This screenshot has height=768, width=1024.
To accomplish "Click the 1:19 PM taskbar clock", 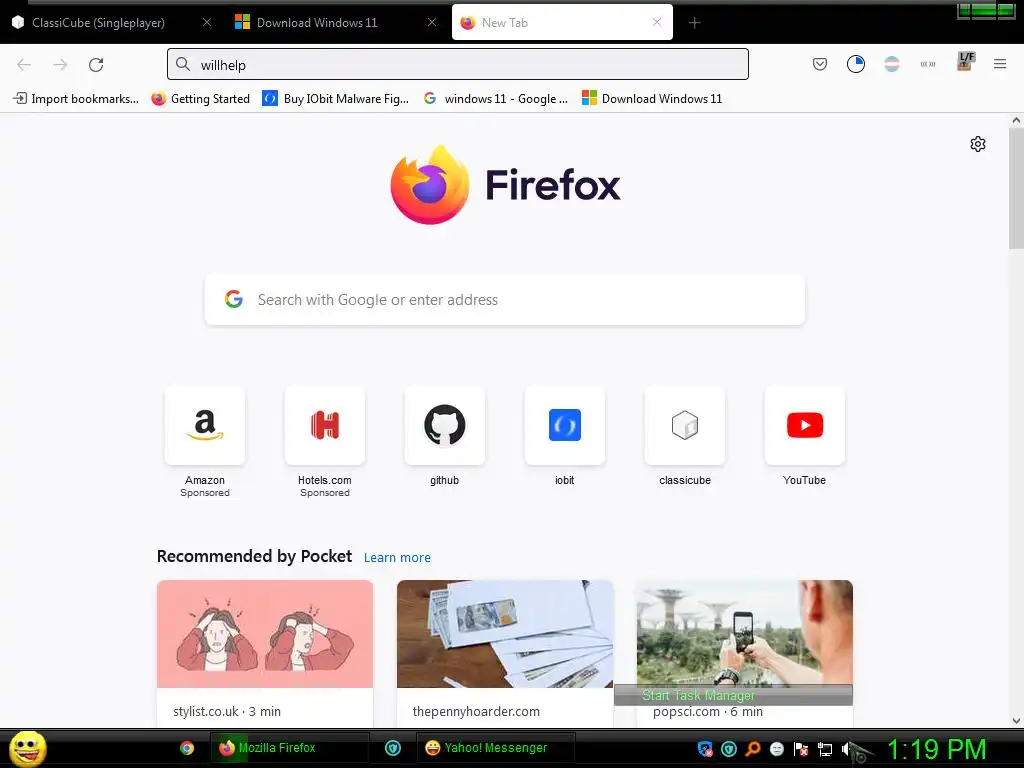I will point(936,749).
